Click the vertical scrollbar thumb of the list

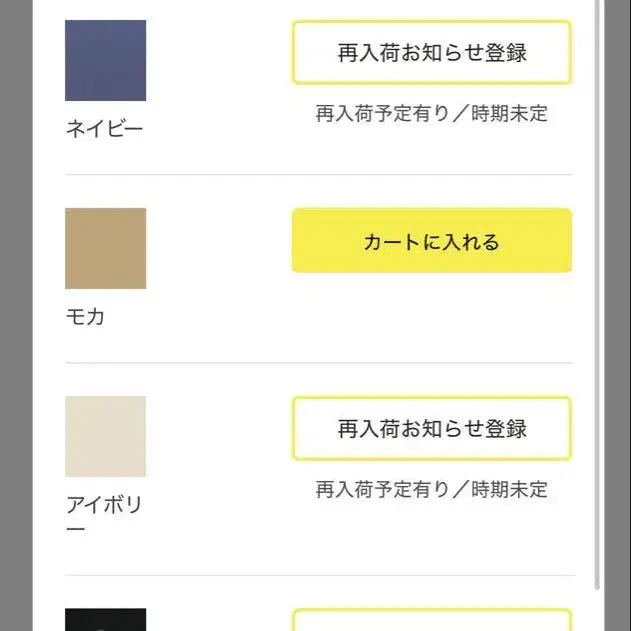point(597,295)
